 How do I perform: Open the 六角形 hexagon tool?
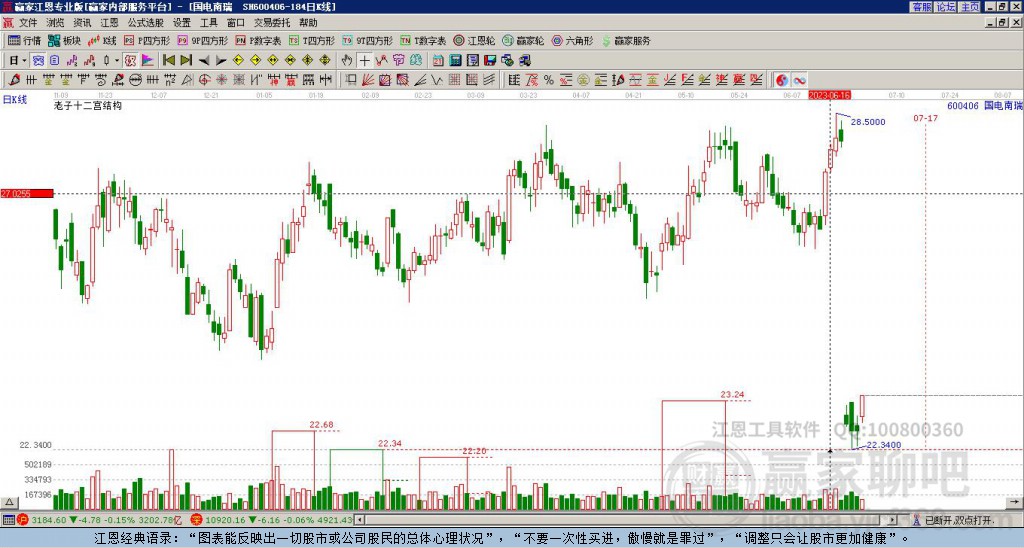tap(572, 40)
